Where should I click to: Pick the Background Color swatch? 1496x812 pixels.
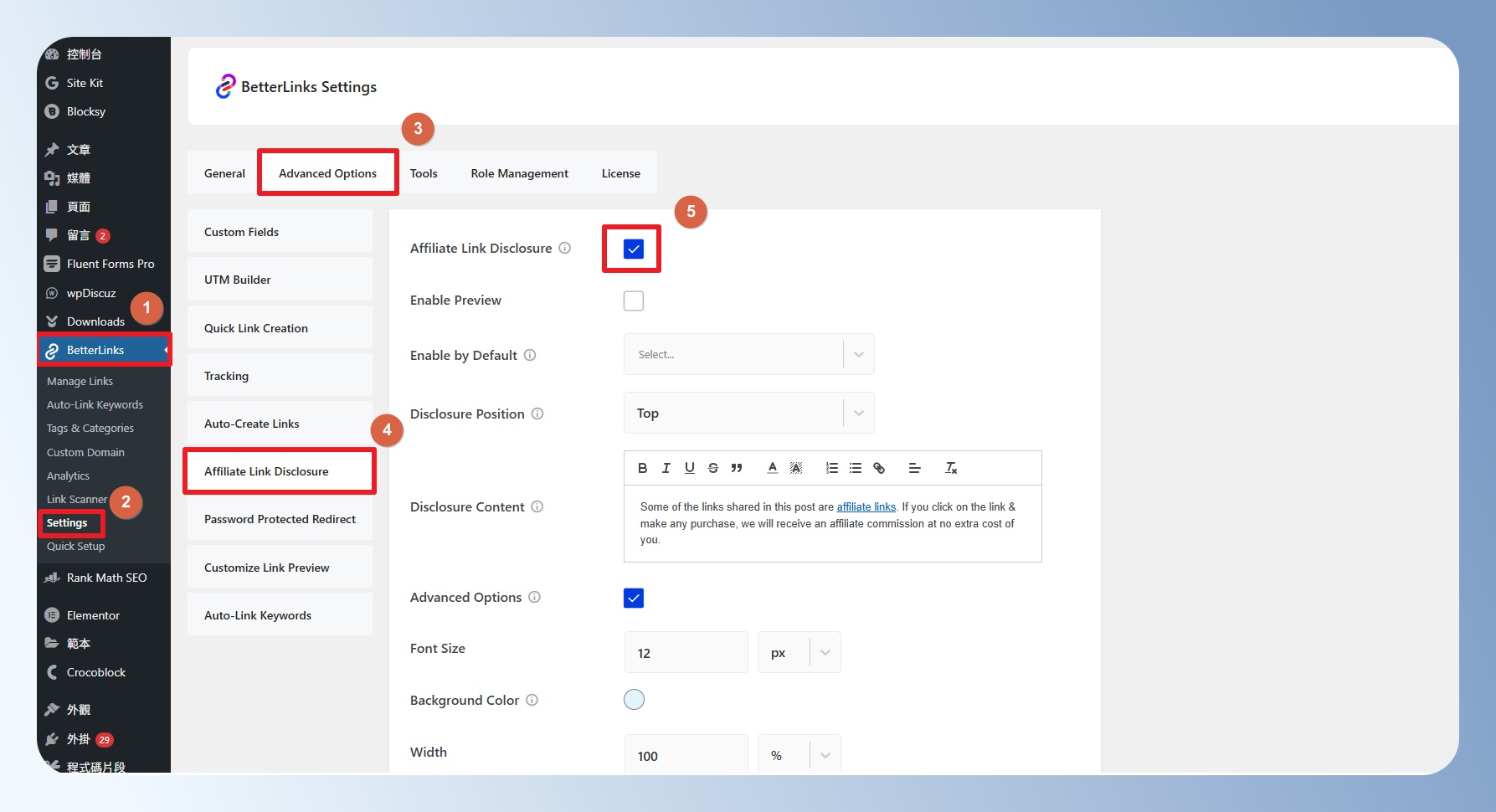634,700
